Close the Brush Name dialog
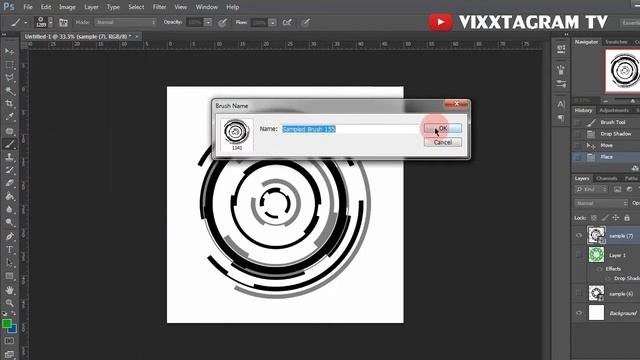This screenshot has height=360, width=640. point(456,104)
